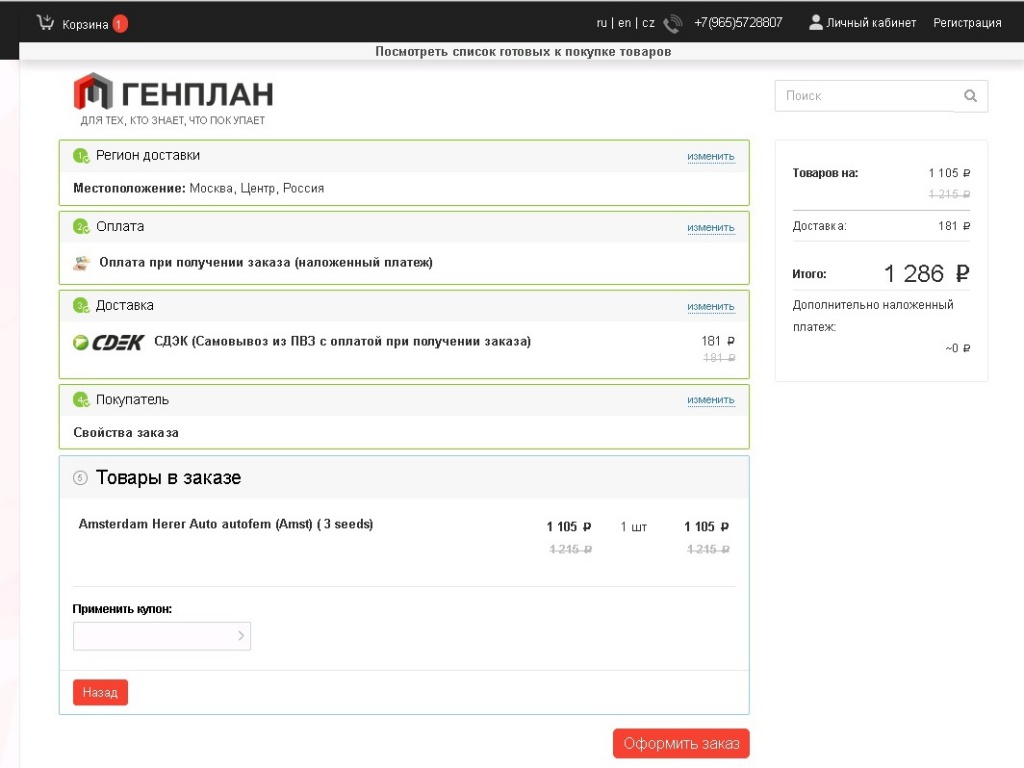
Task: Switch language to English
Action: (624, 23)
